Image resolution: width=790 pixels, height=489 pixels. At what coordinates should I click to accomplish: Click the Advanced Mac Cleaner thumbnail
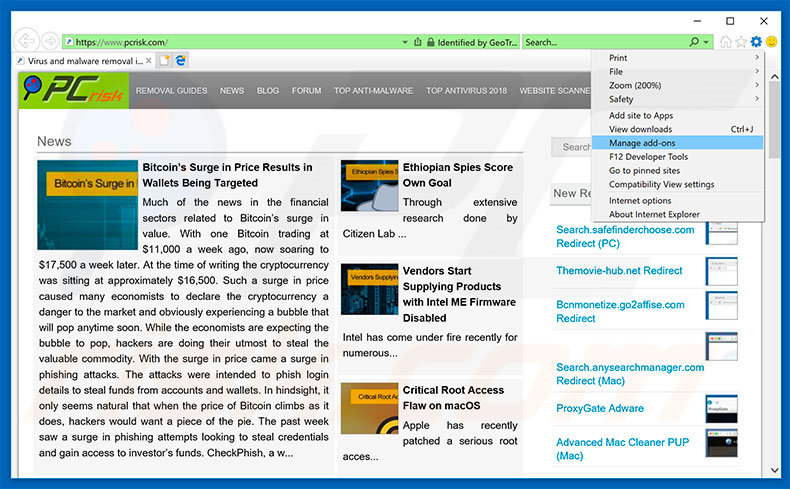click(x=721, y=443)
